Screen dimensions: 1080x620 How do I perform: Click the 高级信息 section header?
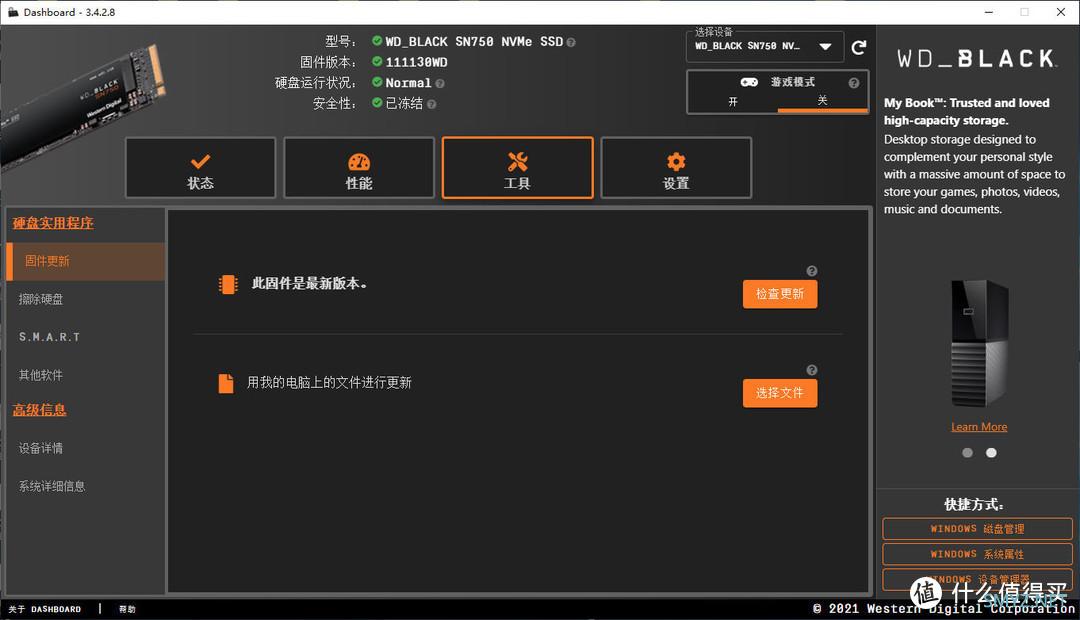coord(39,410)
